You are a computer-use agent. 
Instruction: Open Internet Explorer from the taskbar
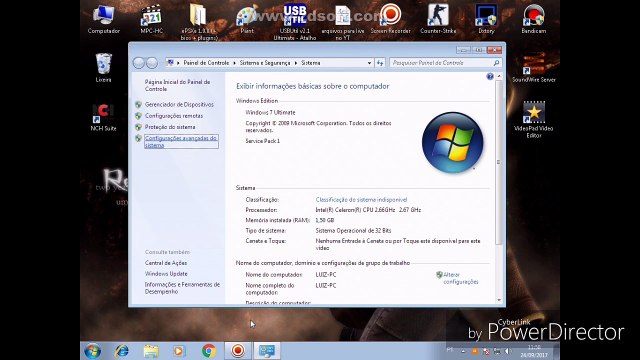(122, 351)
